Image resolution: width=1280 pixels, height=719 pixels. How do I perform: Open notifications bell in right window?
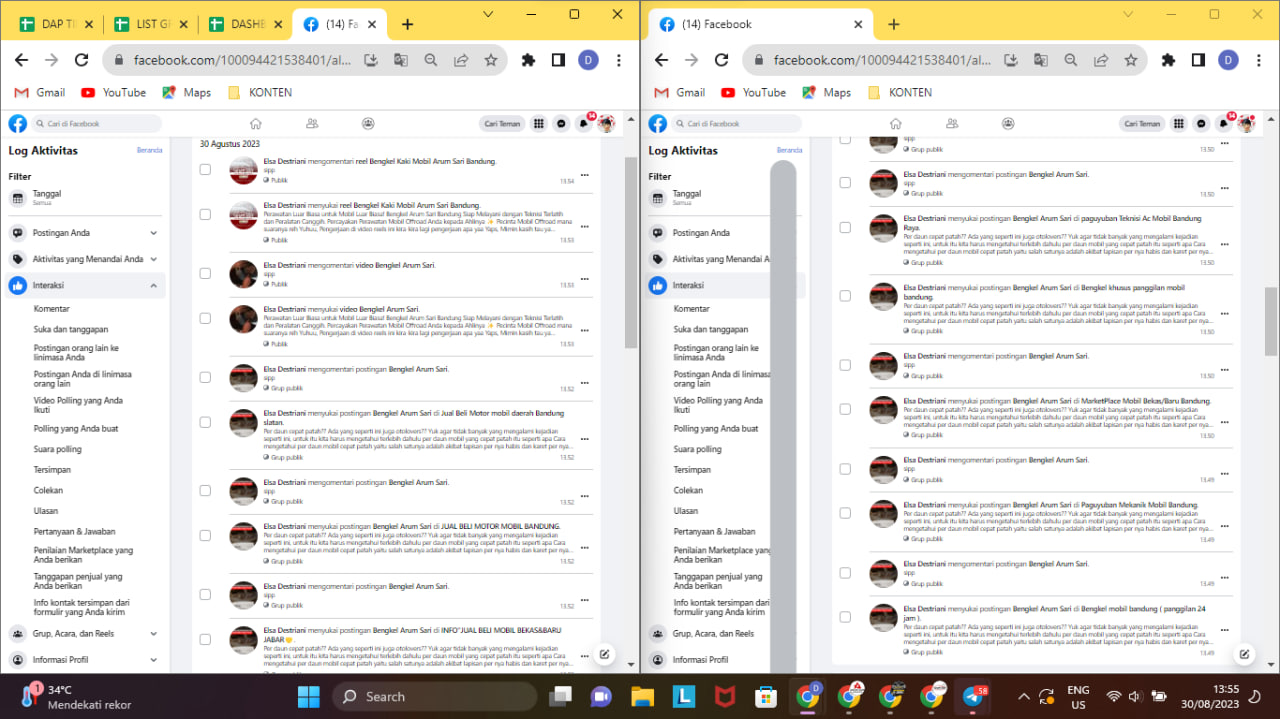click(1224, 124)
